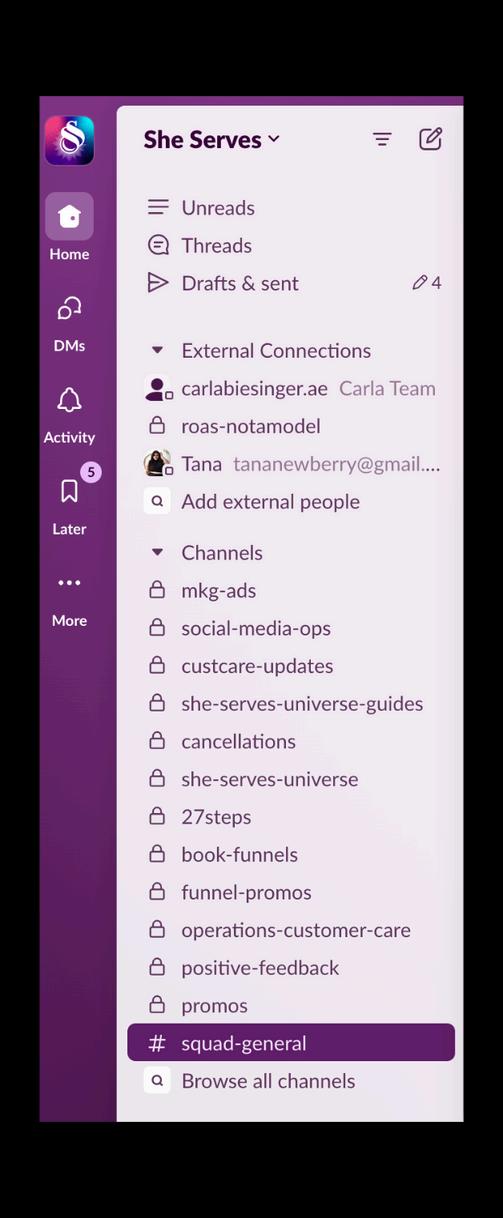The height and width of the screenshot is (1218, 503).
Task: Open the She Serves workspace dropdown
Action: pos(212,140)
